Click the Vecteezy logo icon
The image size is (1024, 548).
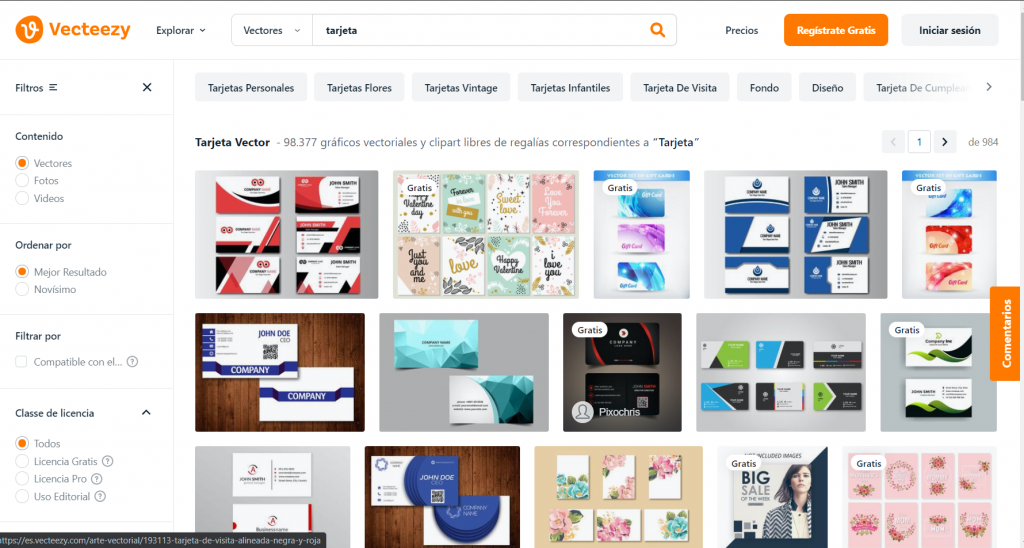point(30,30)
